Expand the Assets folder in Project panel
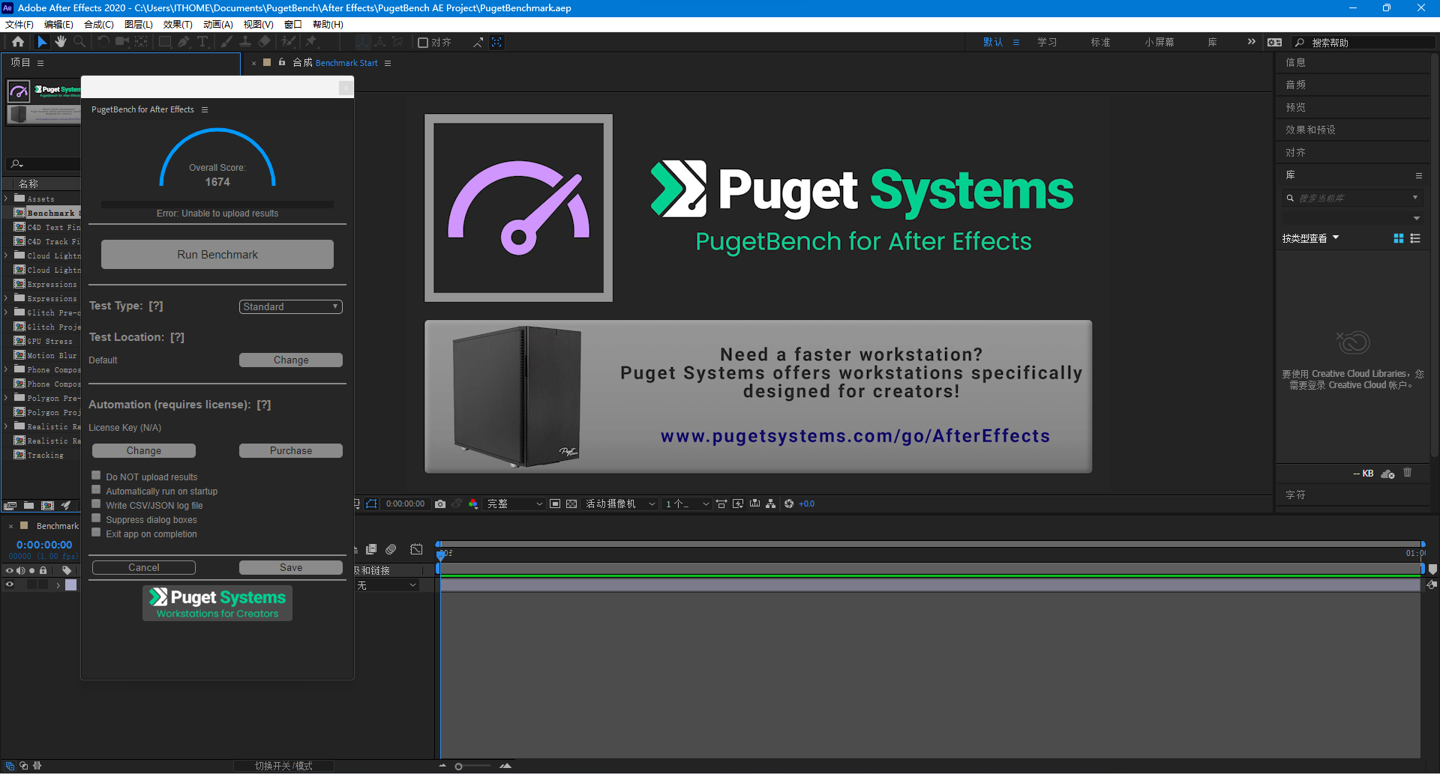This screenshot has width=1440, height=774. pyautogui.click(x=7, y=199)
